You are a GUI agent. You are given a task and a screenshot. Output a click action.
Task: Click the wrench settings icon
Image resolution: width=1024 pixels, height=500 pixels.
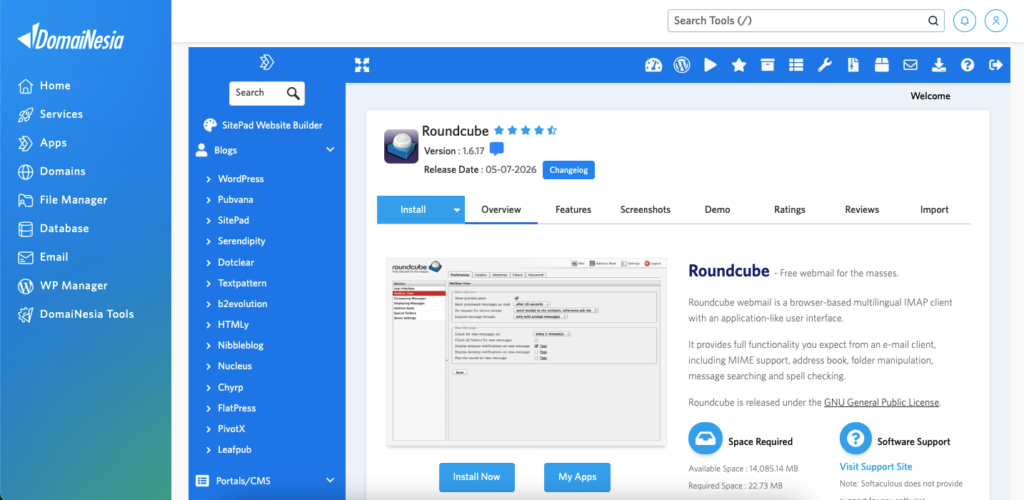825,65
